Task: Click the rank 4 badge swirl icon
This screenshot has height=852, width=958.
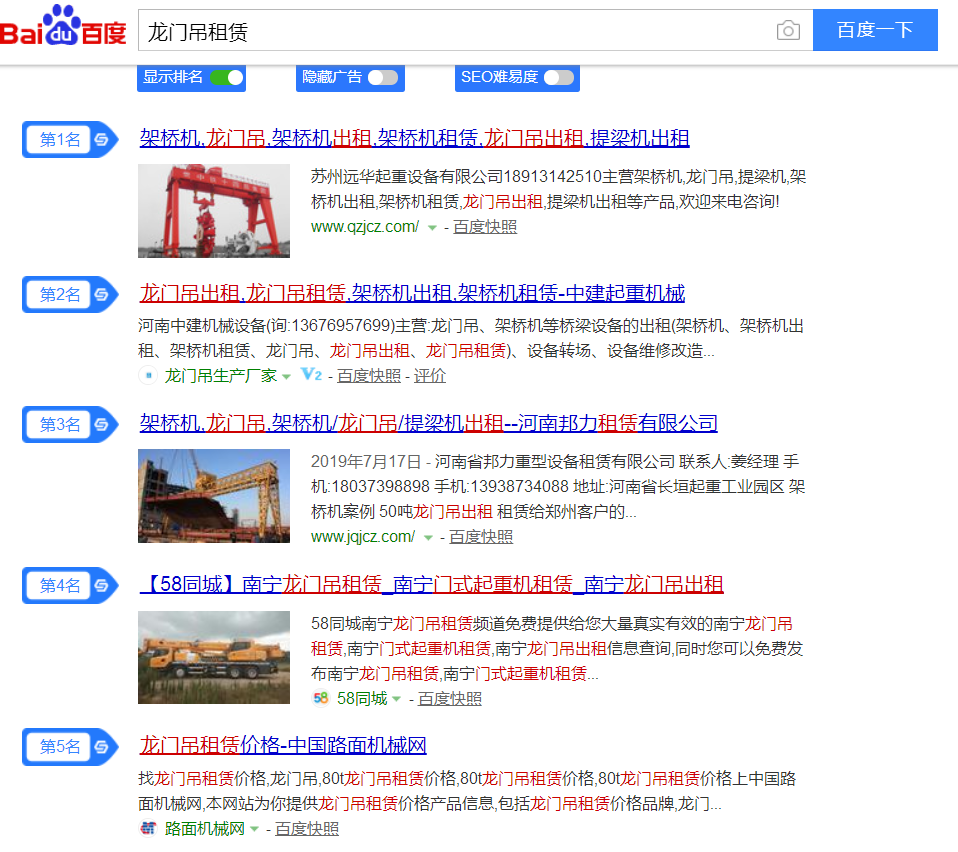Action: [102, 585]
